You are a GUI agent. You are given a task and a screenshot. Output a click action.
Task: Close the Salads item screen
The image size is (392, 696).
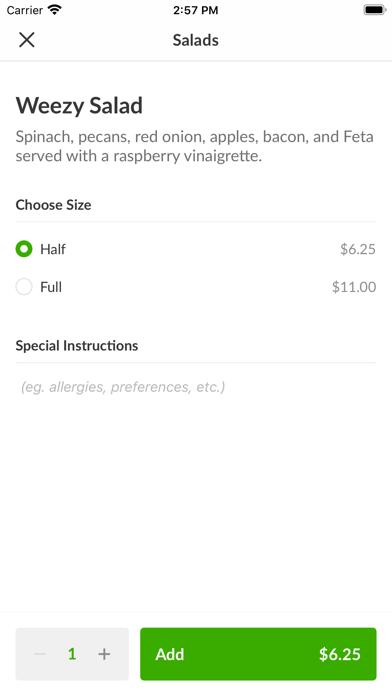(27, 40)
